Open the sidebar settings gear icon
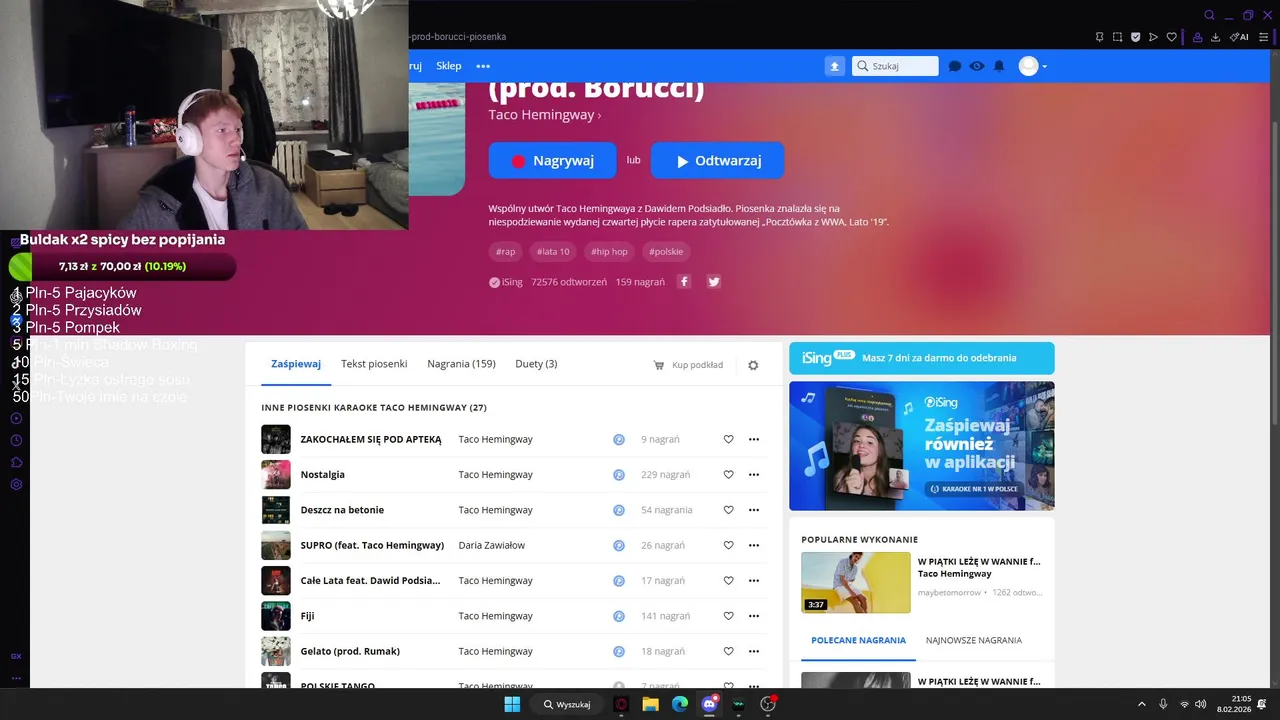This screenshot has width=1280, height=720. coord(16,484)
